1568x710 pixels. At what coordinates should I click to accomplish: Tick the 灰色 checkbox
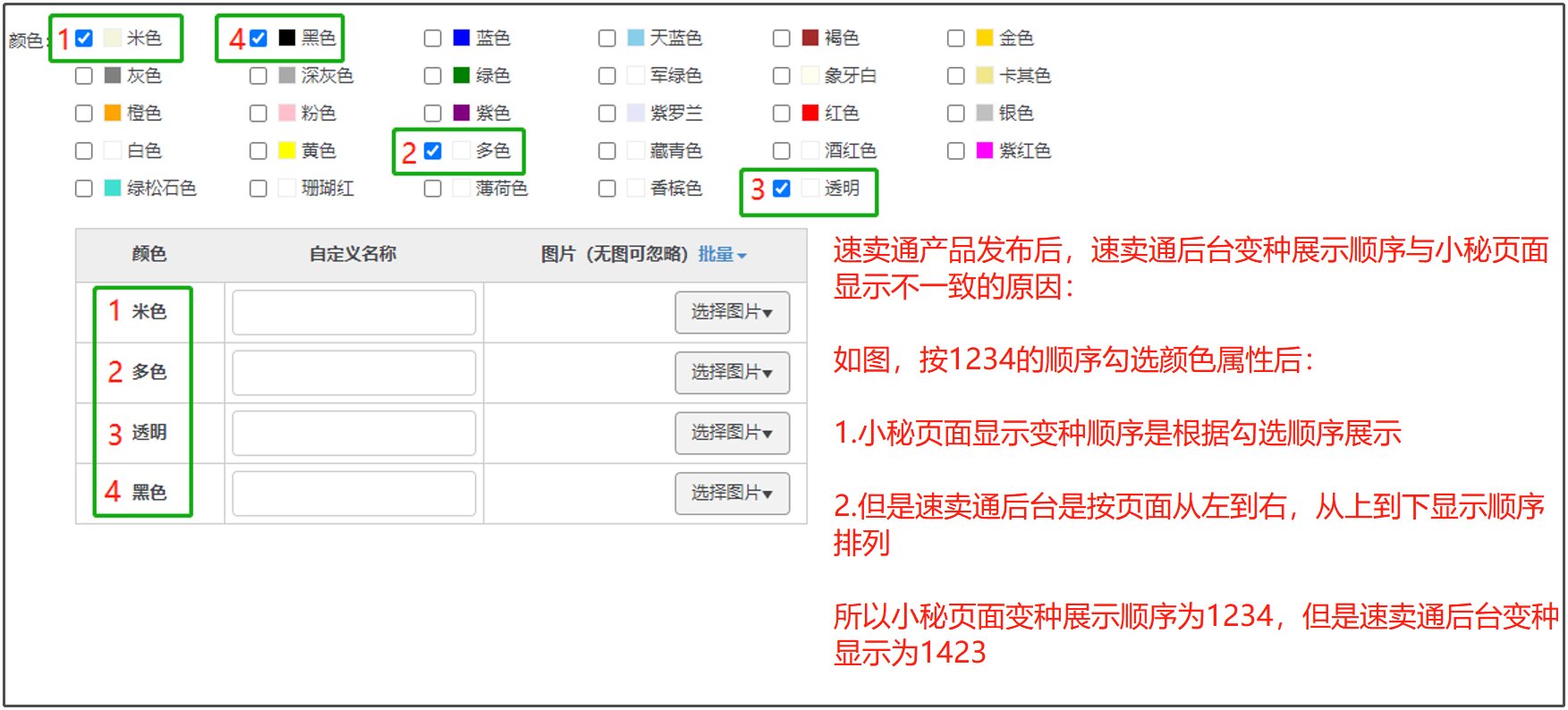(x=84, y=75)
